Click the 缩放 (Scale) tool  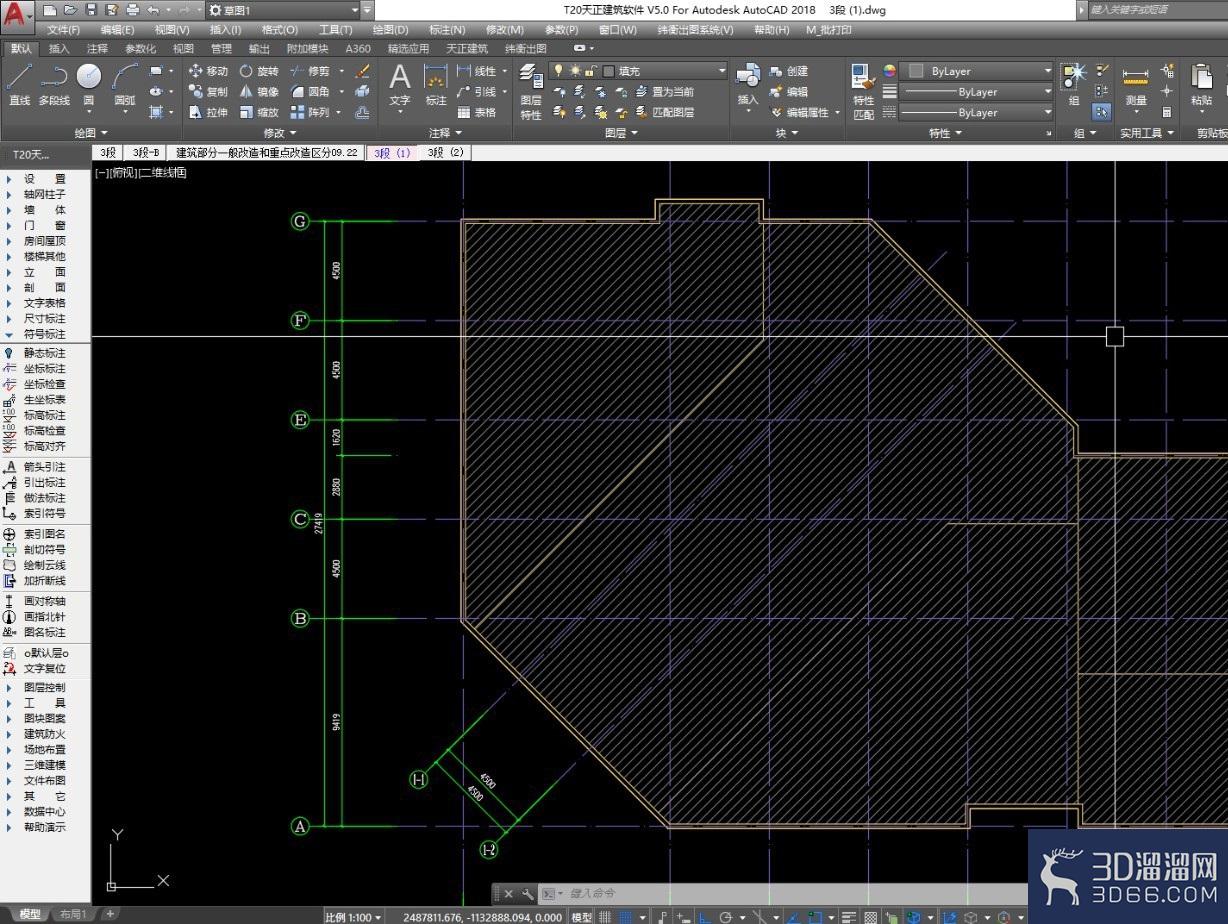(258, 113)
